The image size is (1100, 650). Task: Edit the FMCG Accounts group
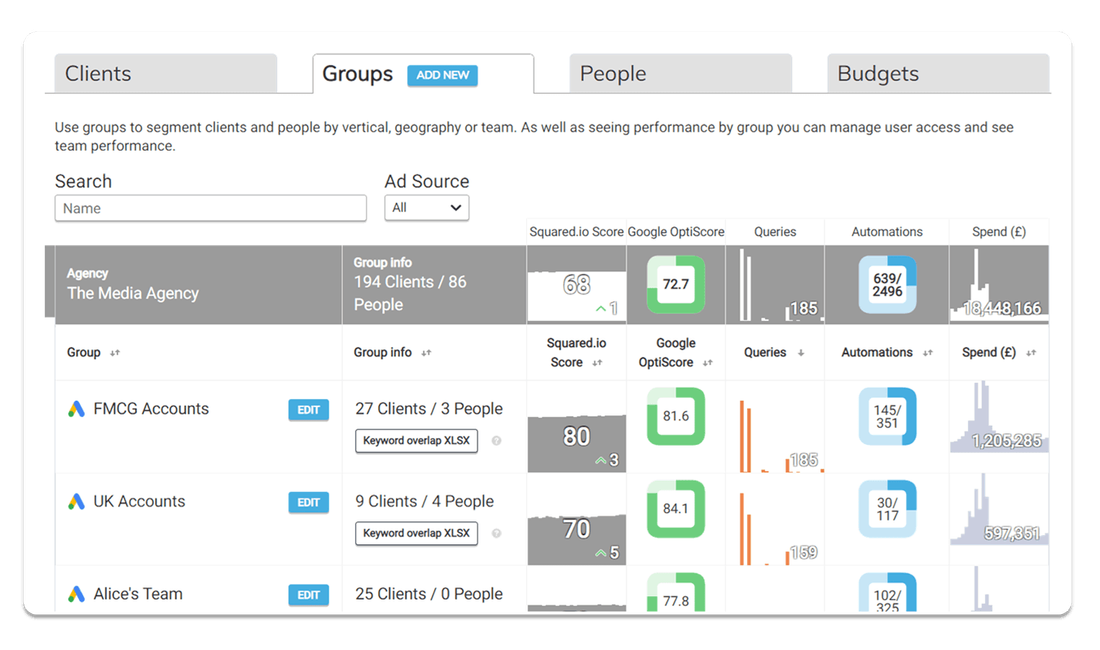[x=308, y=410]
